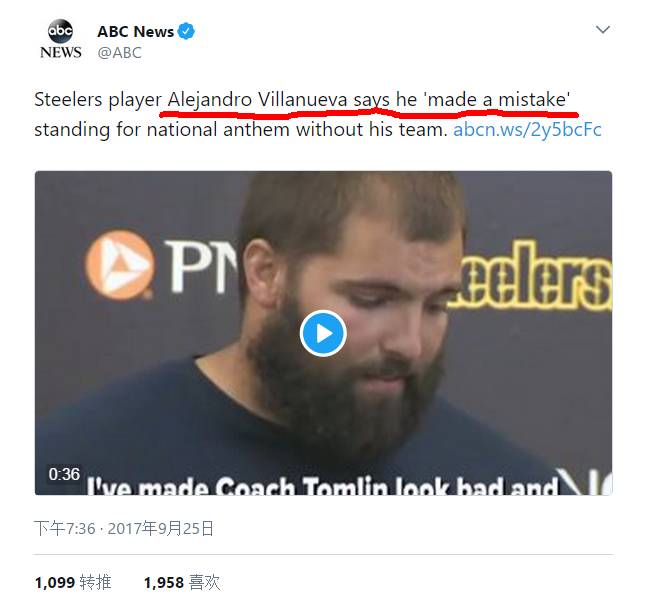The width and height of the screenshot is (652, 603).
Task: Click the ABC News profile avatar
Action: [x=60, y=40]
